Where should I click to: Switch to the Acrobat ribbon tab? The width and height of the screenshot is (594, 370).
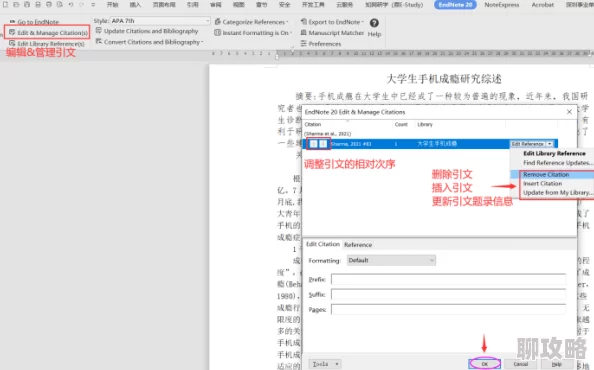[542, 5]
